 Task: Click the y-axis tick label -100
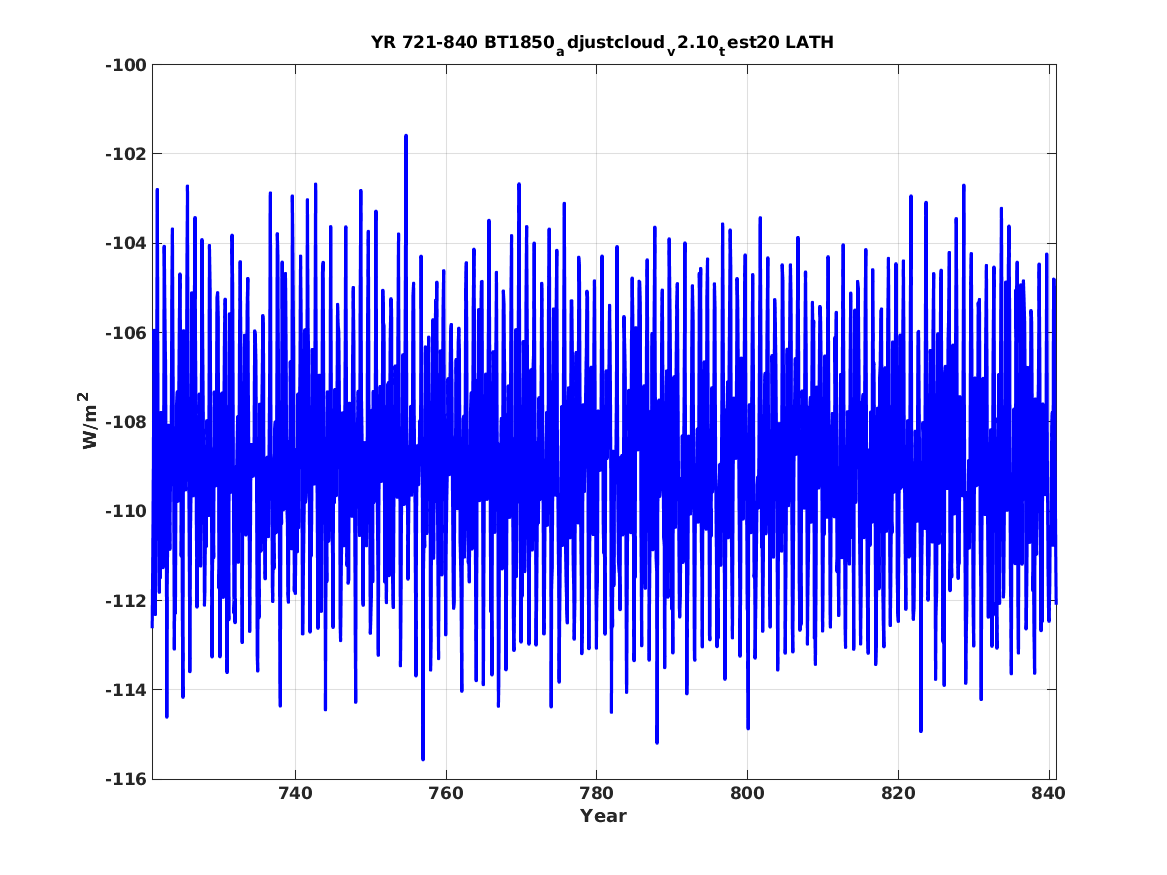tap(126, 65)
